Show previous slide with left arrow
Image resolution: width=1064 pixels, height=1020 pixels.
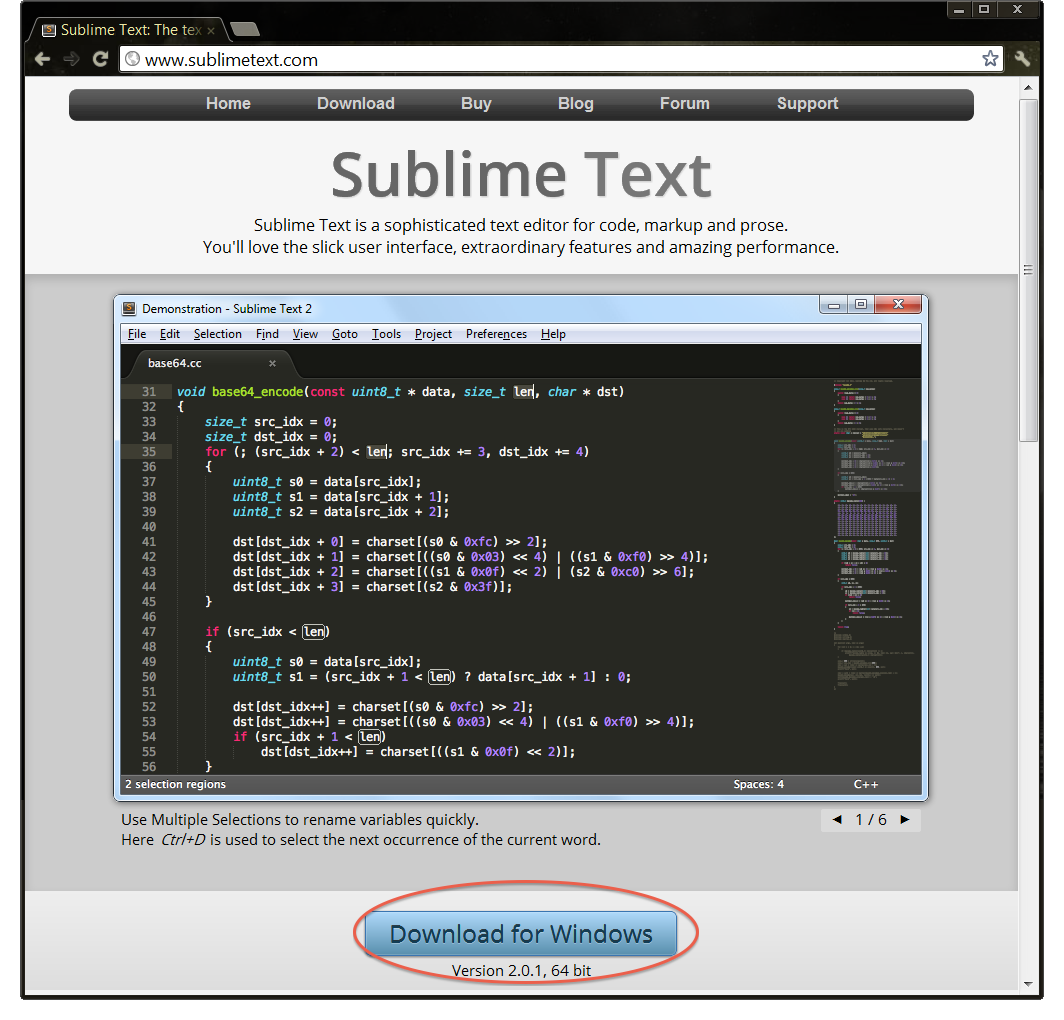(x=837, y=819)
